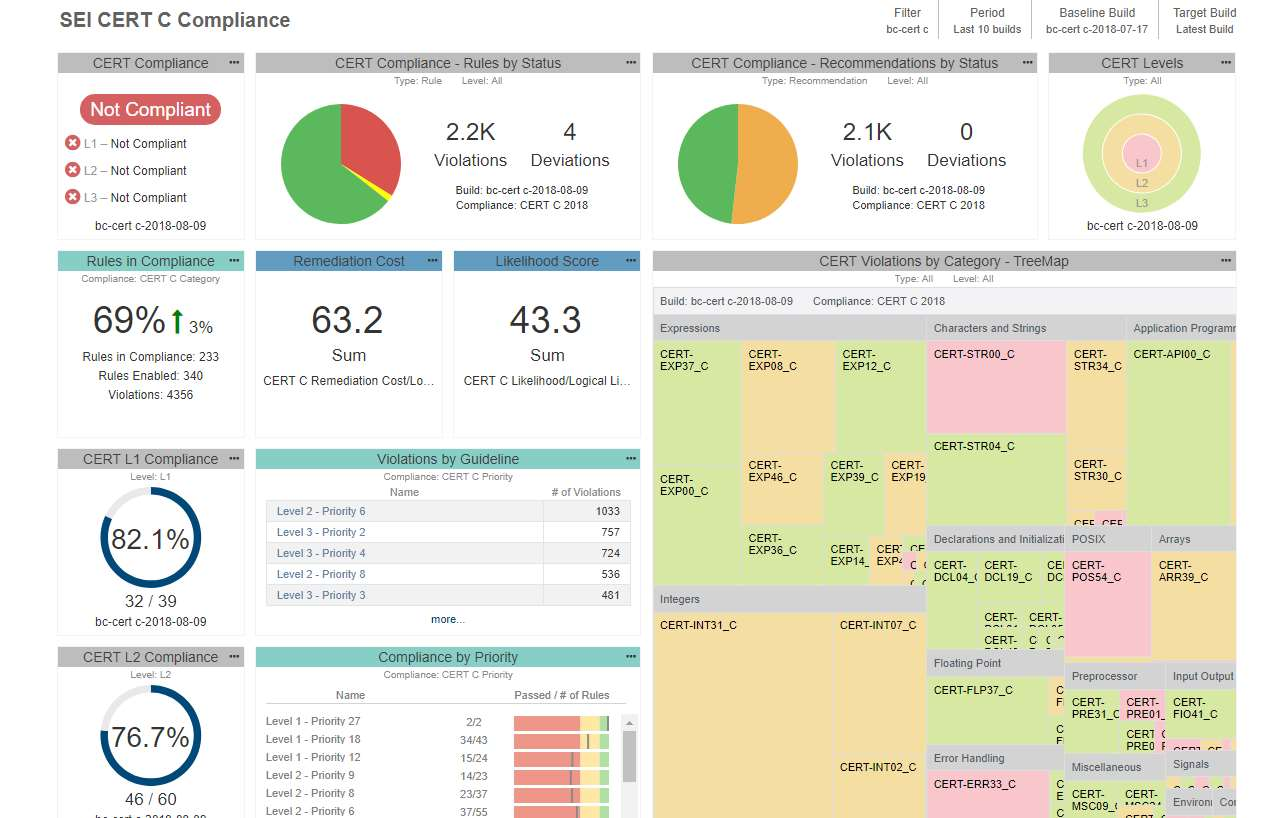This screenshot has width=1273, height=818.
Task: Click the 'more...' link under Violations by Guideline
Action: [447, 619]
